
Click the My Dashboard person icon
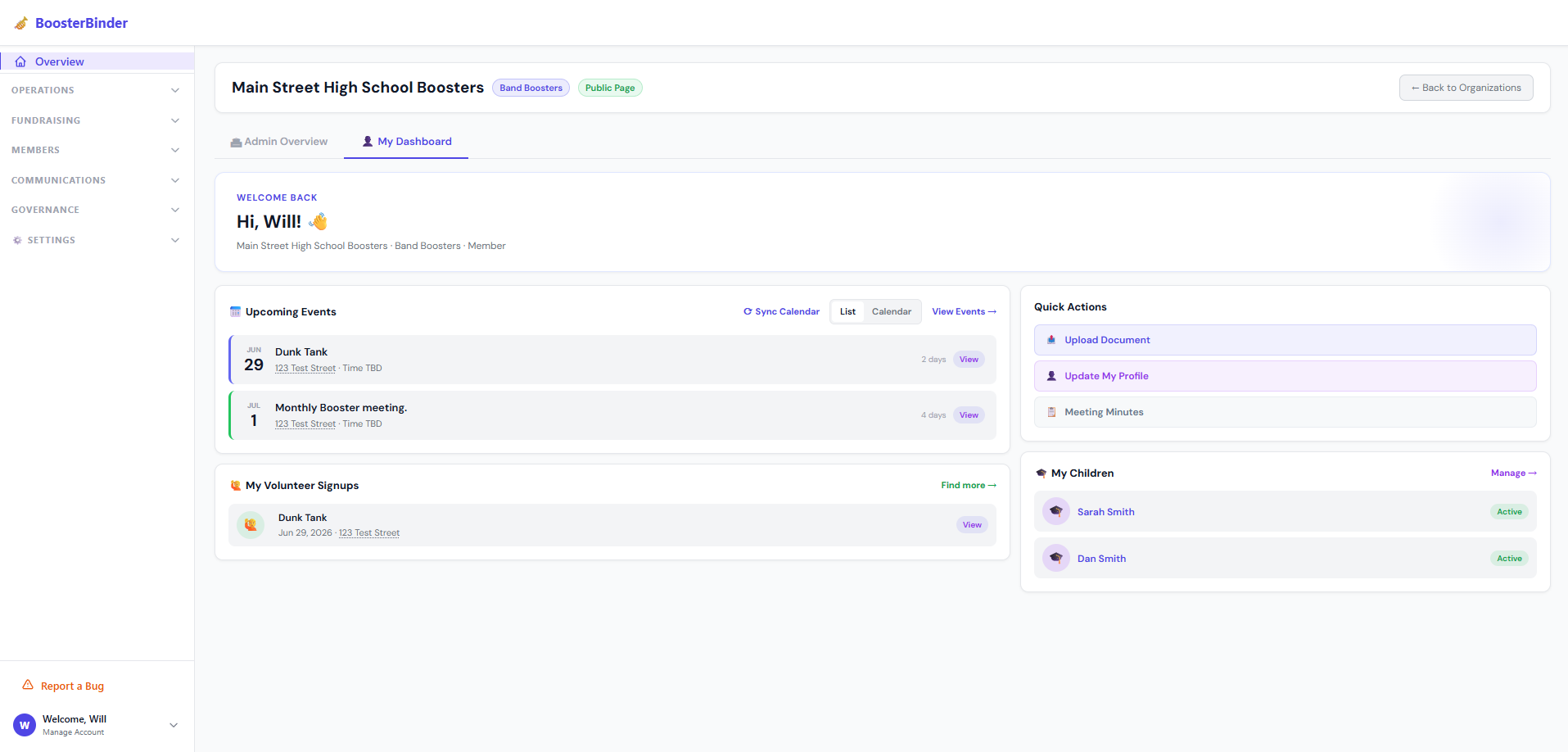click(x=368, y=141)
